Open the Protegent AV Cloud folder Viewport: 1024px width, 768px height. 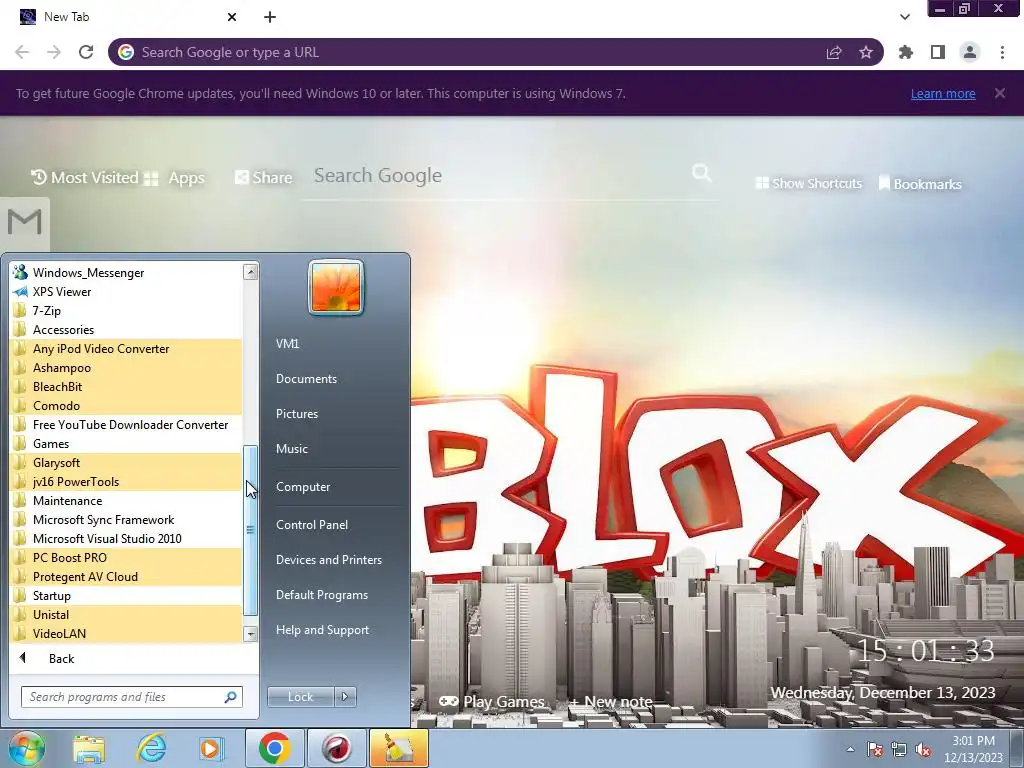coord(126,577)
